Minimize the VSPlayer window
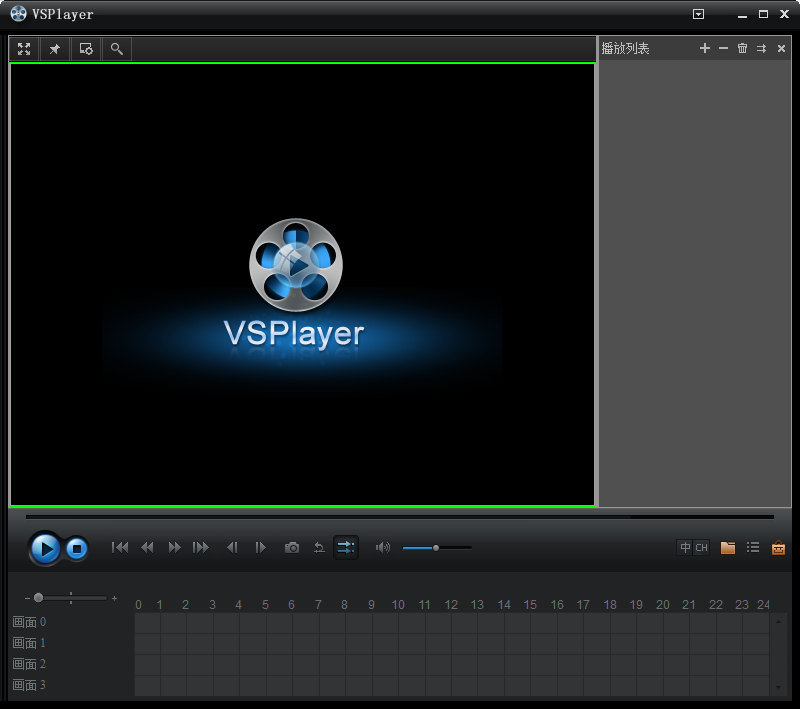Image resolution: width=800 pixels, height=709 pixels. [742, 15]
